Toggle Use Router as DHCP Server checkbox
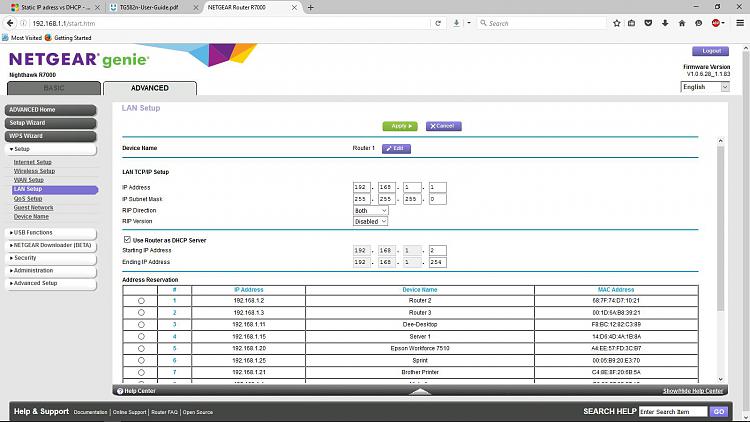 pyautogui.click(x=126, y=240)
